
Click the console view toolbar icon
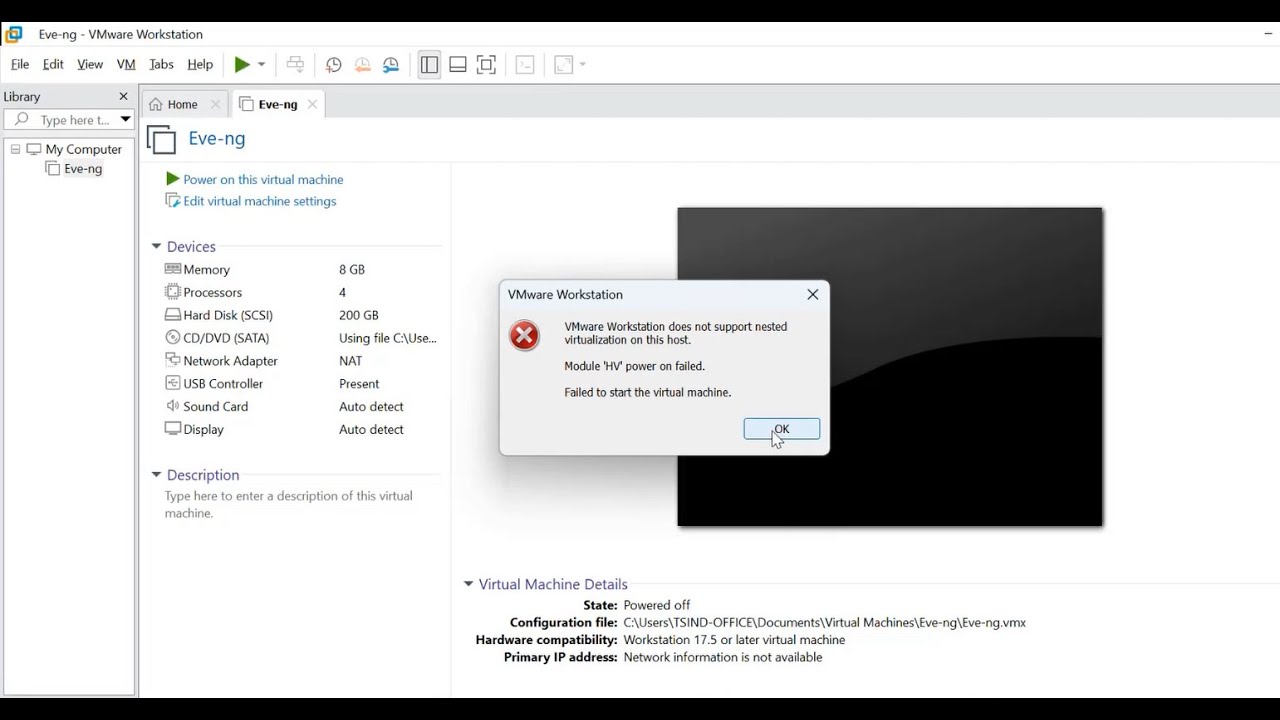[x=525, y=65]
